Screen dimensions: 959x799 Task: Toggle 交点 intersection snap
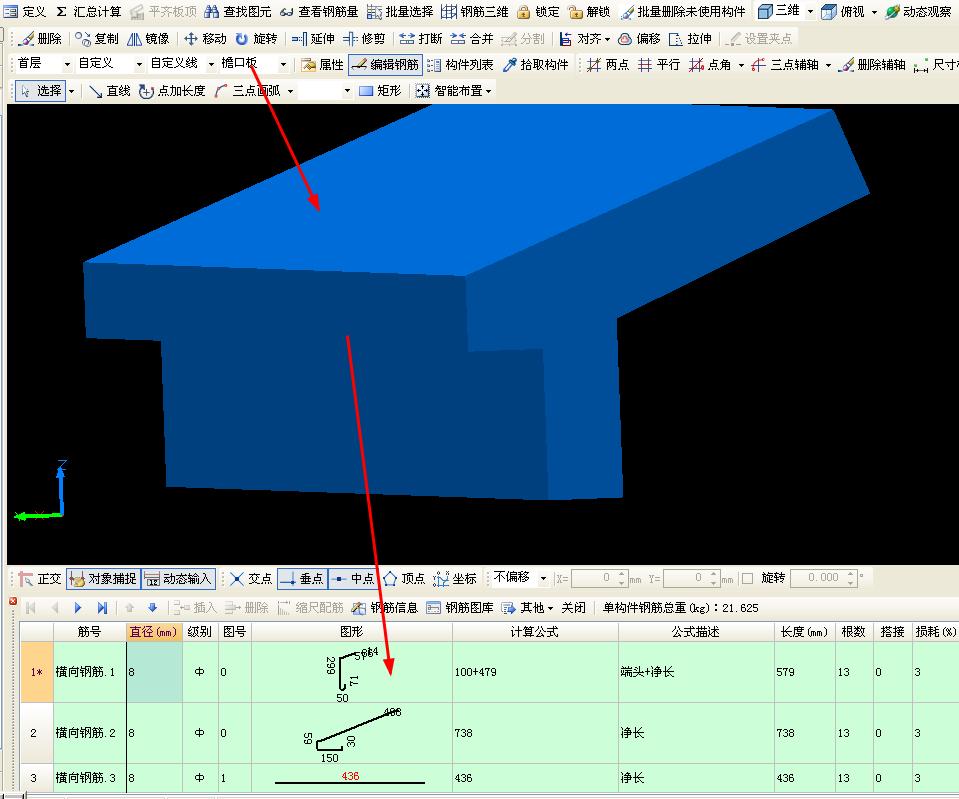[x=251, y=578]
